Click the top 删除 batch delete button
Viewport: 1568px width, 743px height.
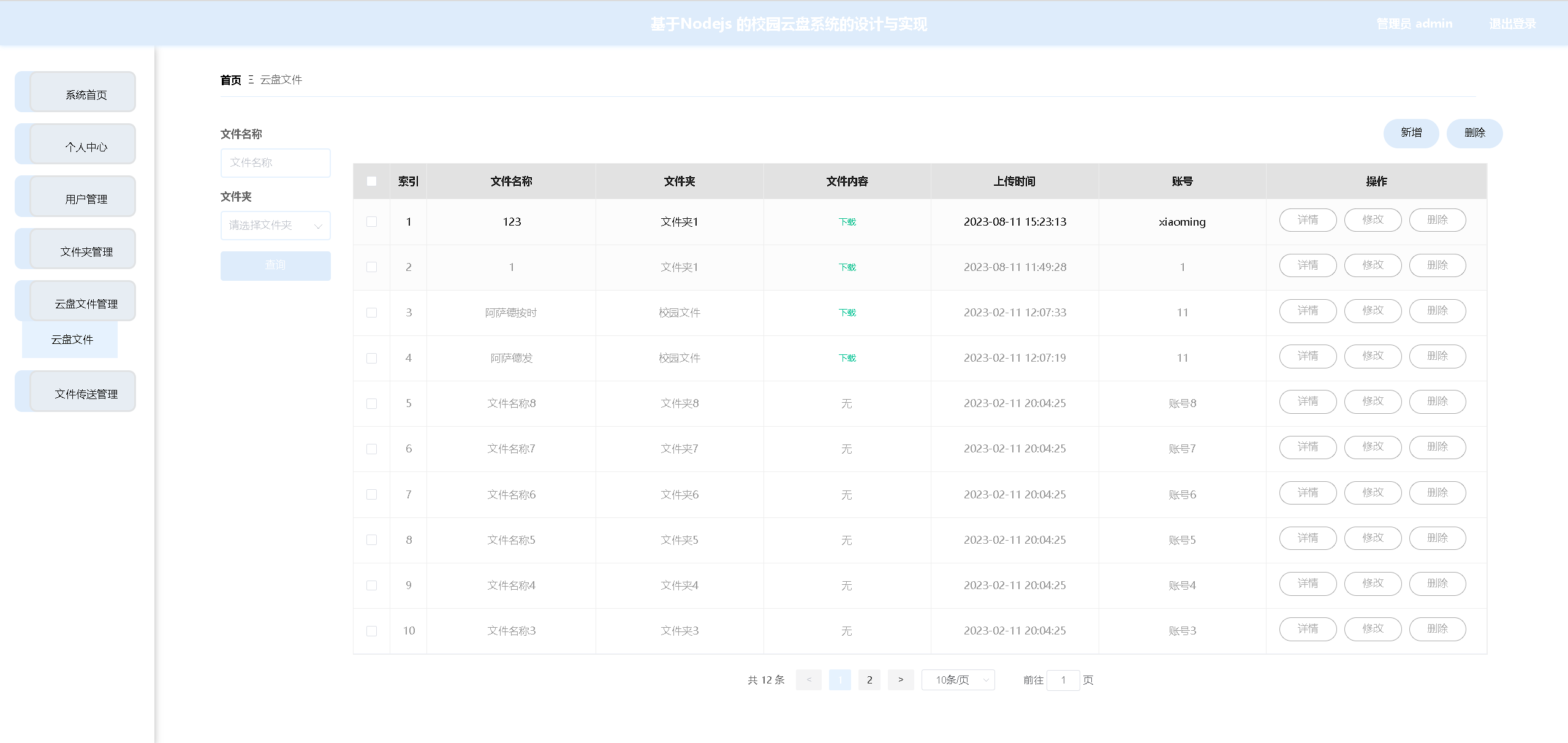(1474, 133)
